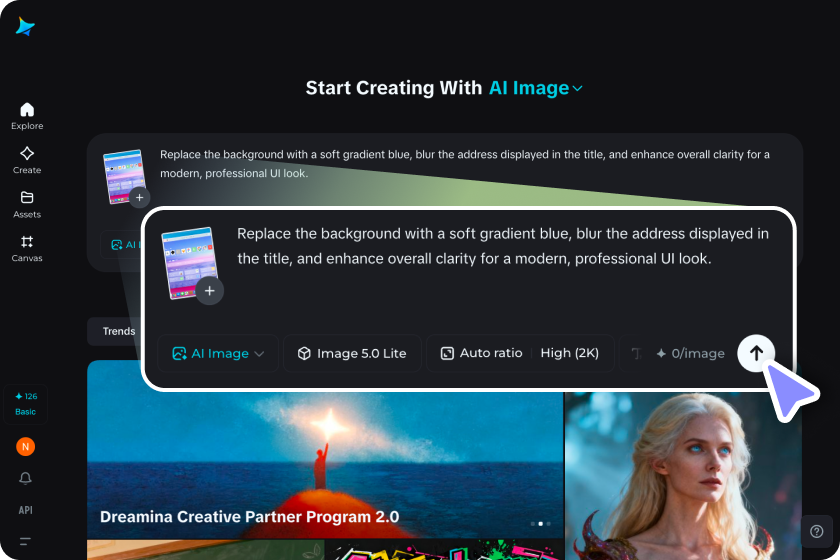Add a reference image with the plus button
This screenshot has height=560, width=840.
209,291
